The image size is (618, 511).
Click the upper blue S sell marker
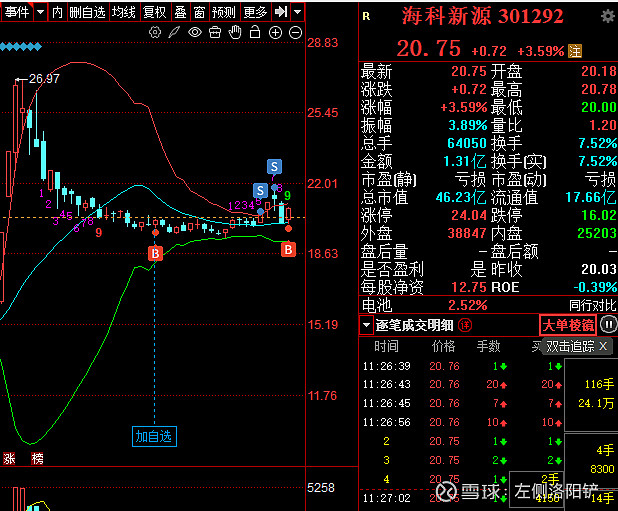coord(274,167)
